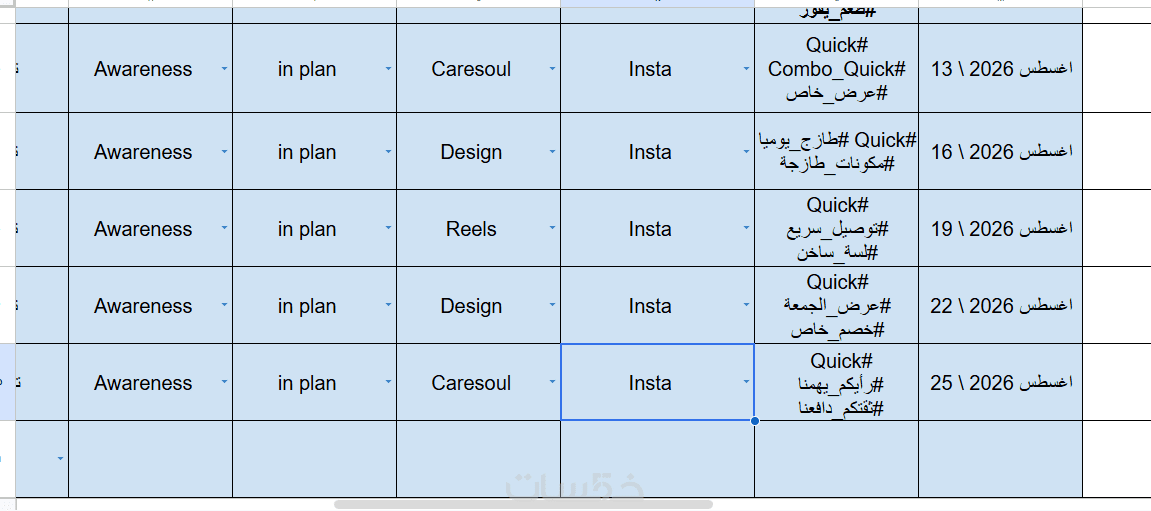Select date cell 13 اغسطس 2026
This screenshot has height=511, width=1151.
pyautogui.click(x=1001, y=68)
